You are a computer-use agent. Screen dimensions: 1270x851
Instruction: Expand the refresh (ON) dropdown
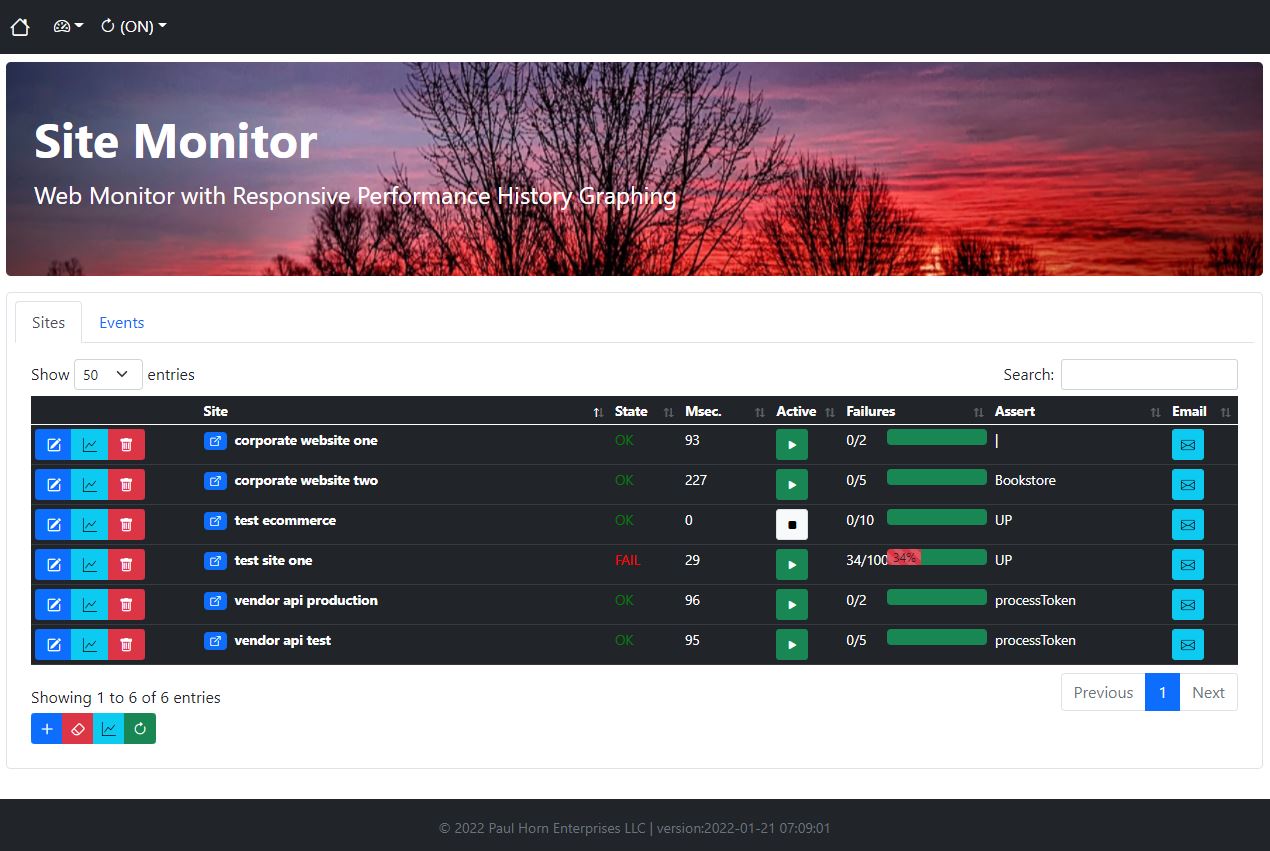(132, 26)
